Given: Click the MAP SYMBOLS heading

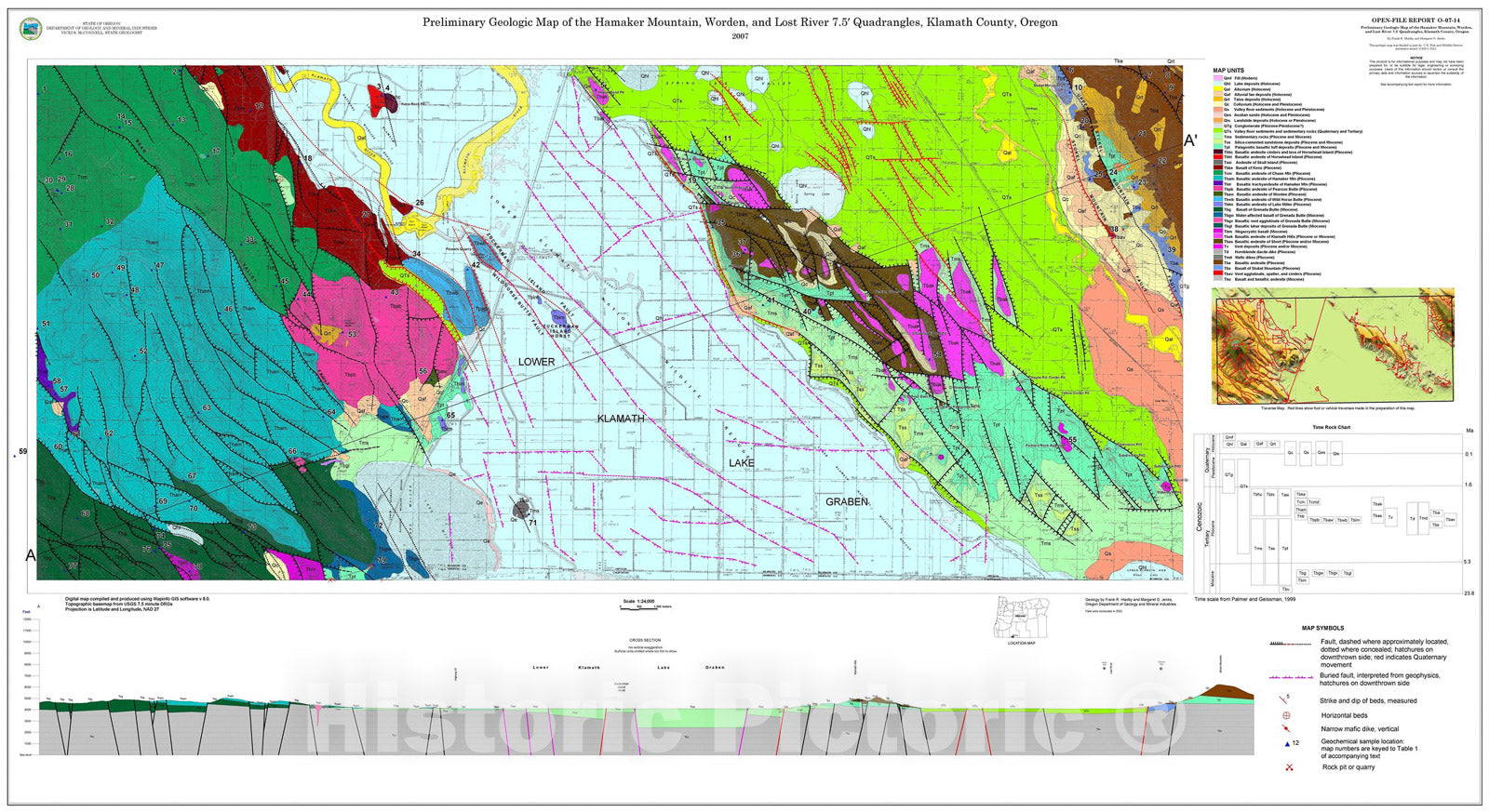Looking at the screenshot, I should 1322,628.
